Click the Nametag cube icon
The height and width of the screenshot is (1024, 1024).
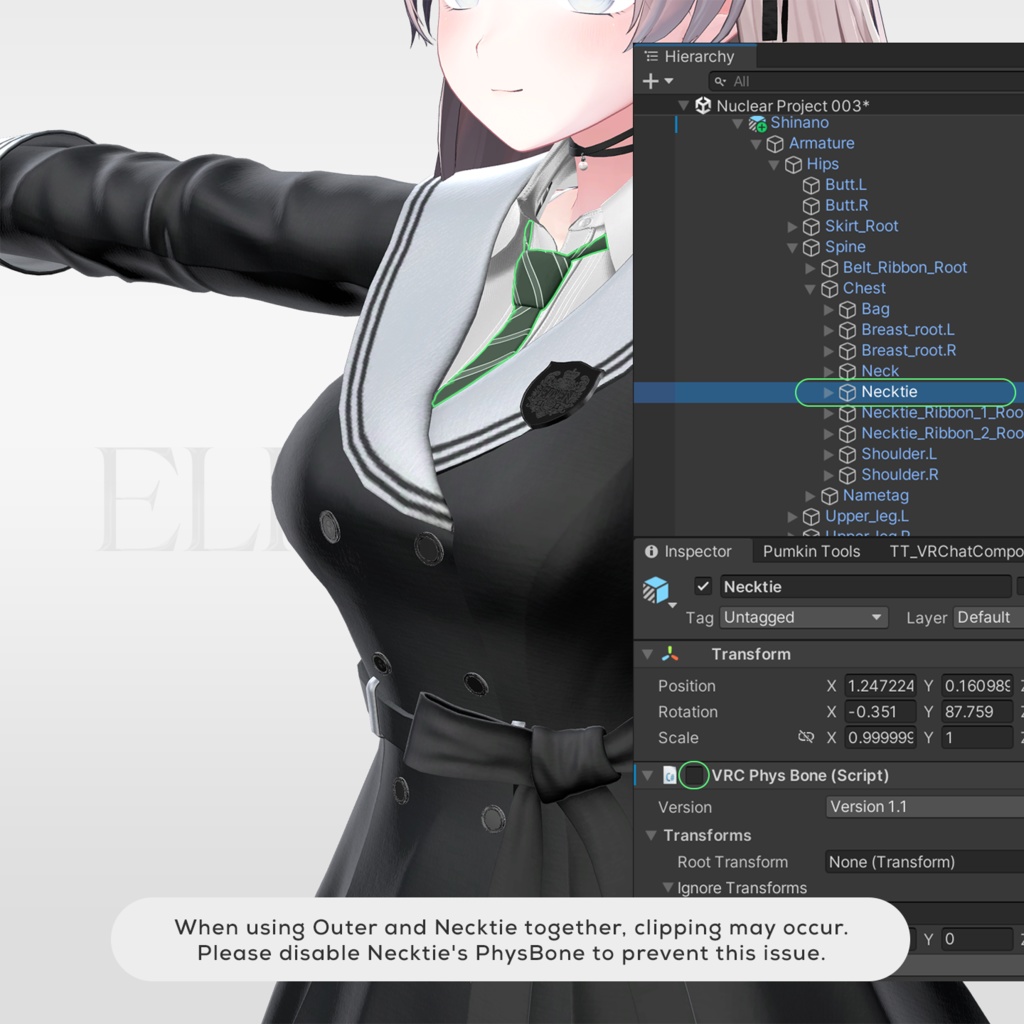[829, 496]
